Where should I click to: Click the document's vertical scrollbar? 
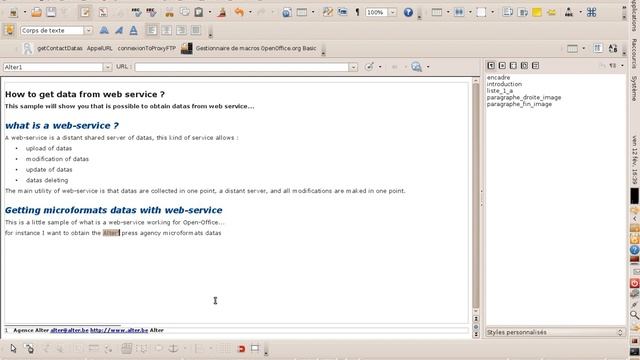click(476, 196)
